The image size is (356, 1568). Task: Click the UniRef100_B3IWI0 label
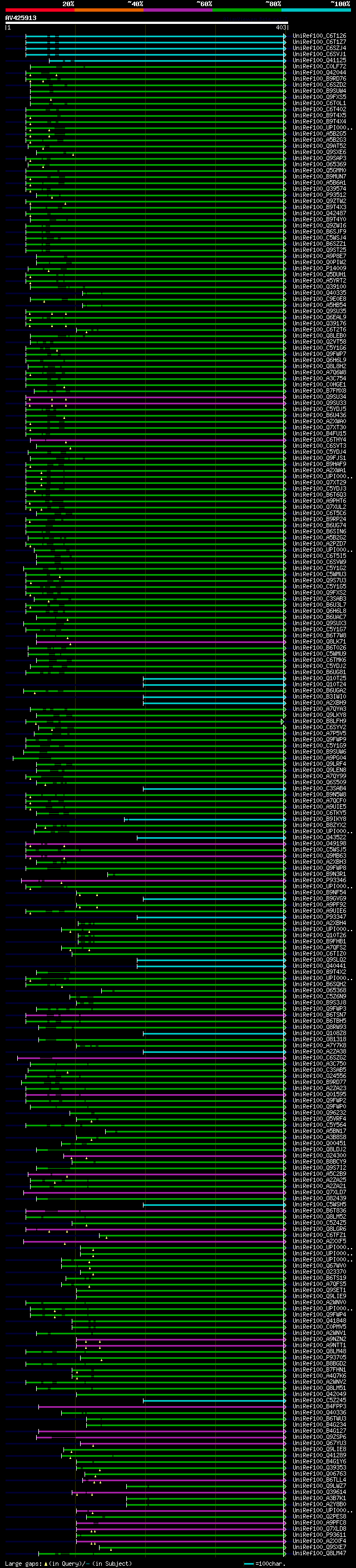tap(319, 697)
